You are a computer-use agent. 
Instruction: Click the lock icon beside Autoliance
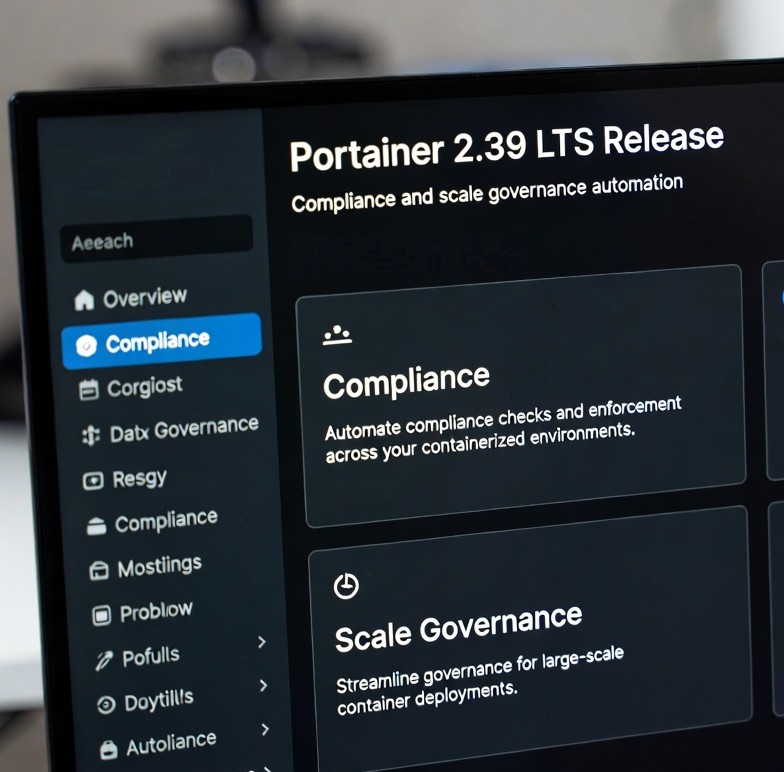tap(108, 750)
